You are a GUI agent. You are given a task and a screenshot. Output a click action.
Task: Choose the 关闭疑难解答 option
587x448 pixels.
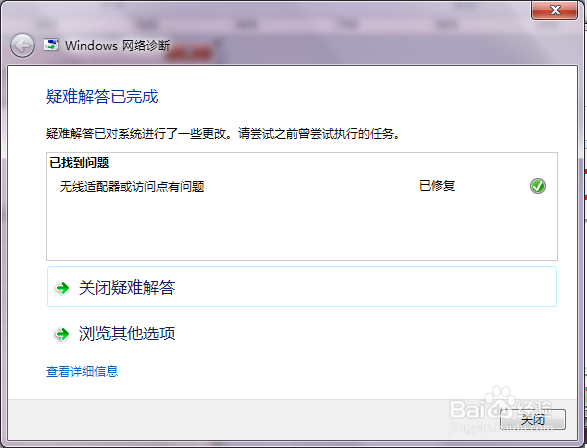point(302,287)
